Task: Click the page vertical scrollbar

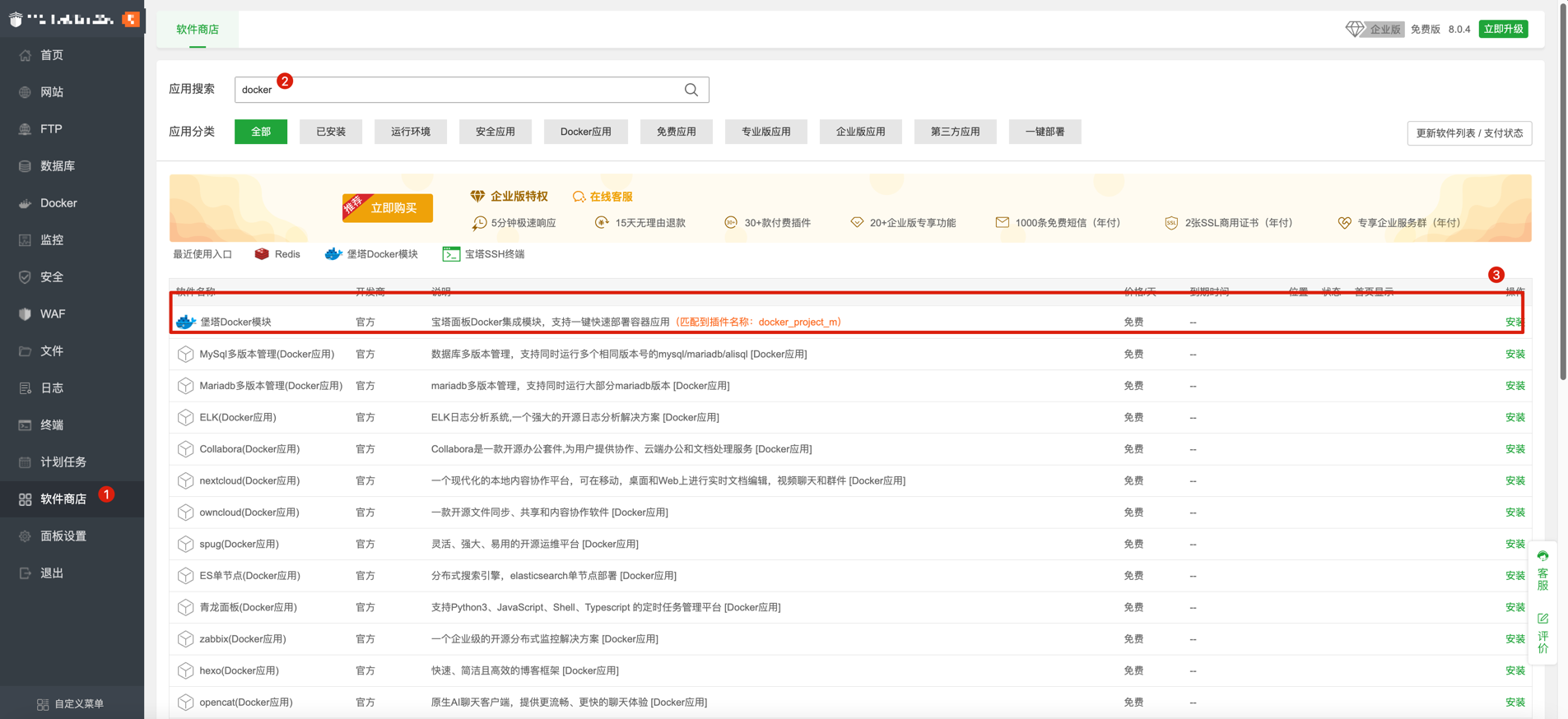Action: coord(1563,191)
